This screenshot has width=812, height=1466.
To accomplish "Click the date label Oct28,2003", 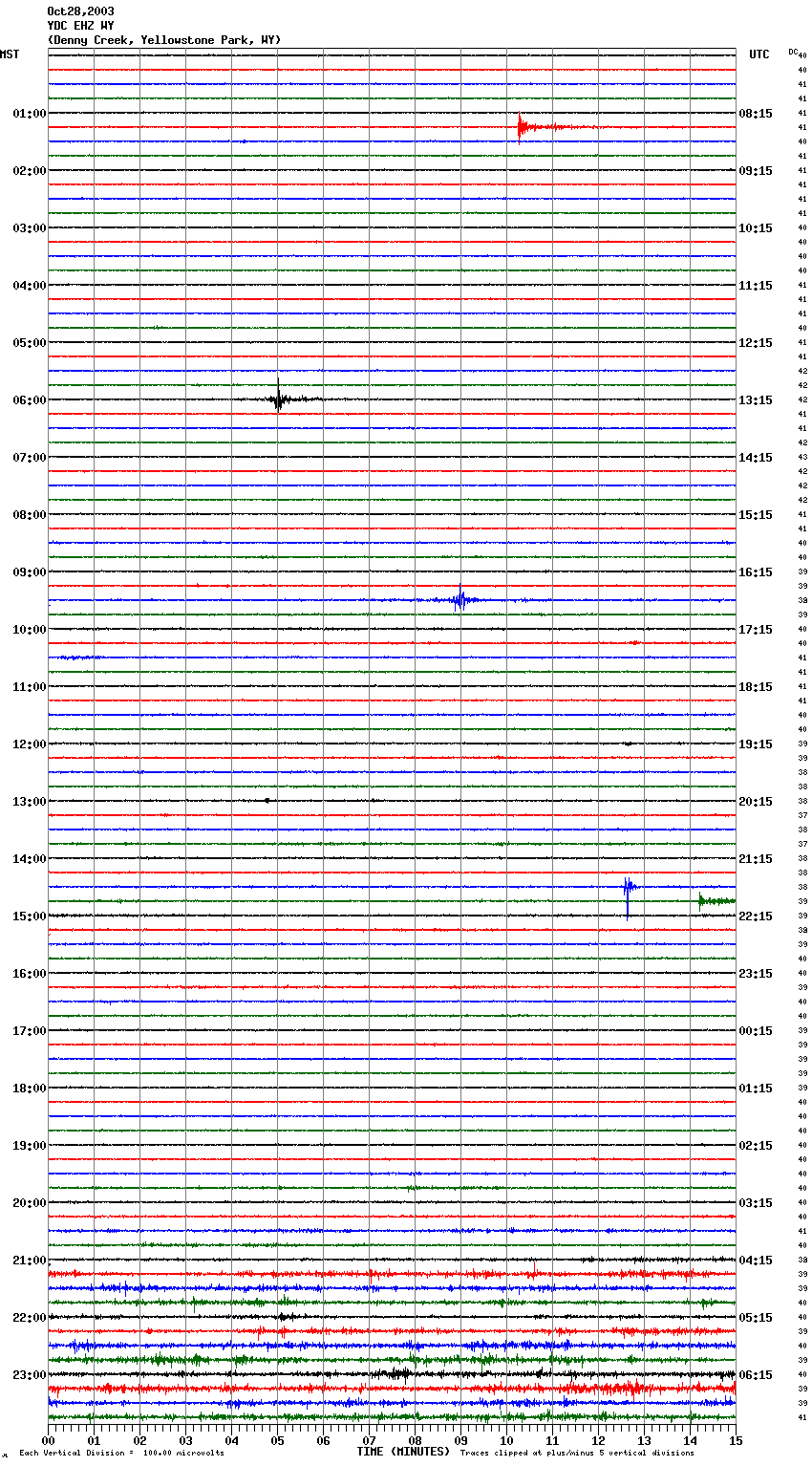I will click(x=80, y=11).
